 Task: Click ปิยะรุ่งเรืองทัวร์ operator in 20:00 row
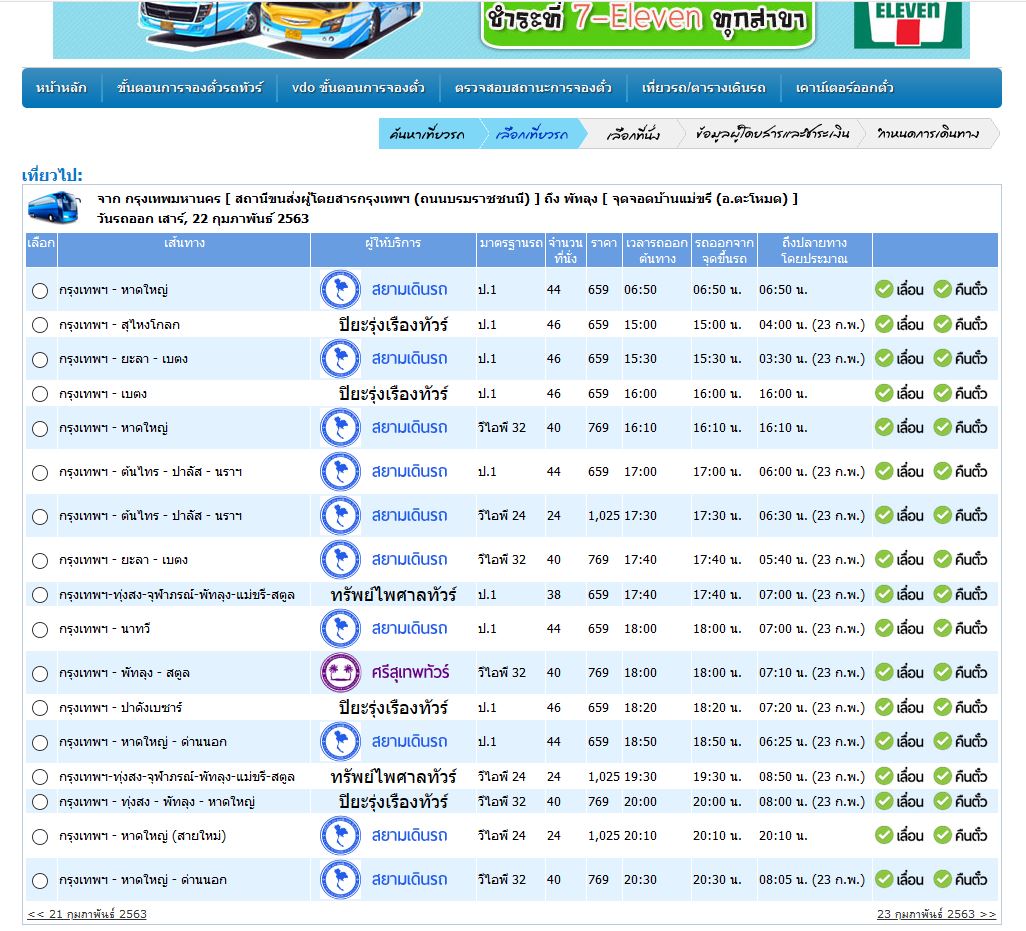tap(393, 801)
